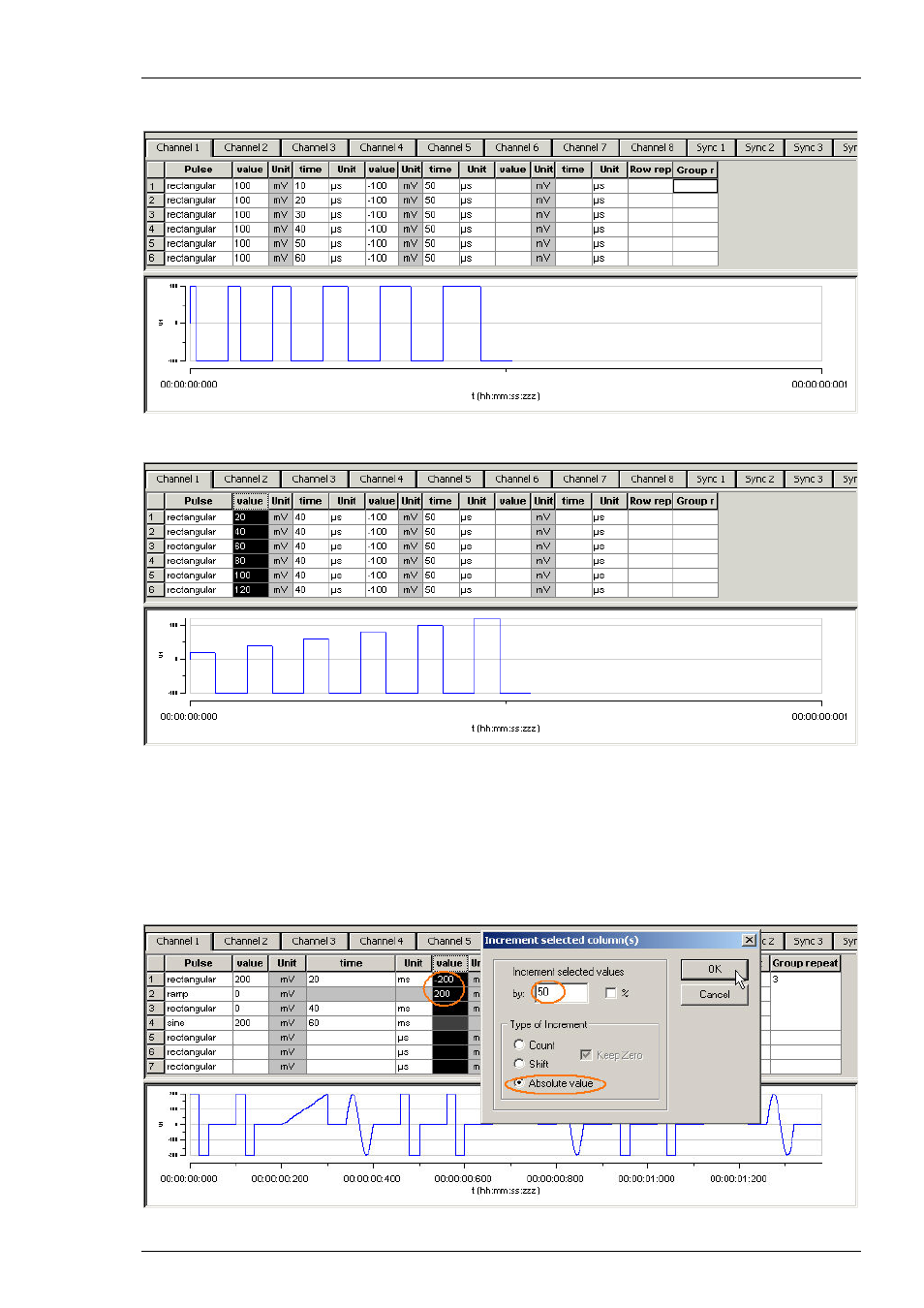Open Channel 8 tab in top screenshot

pos(652,148)
